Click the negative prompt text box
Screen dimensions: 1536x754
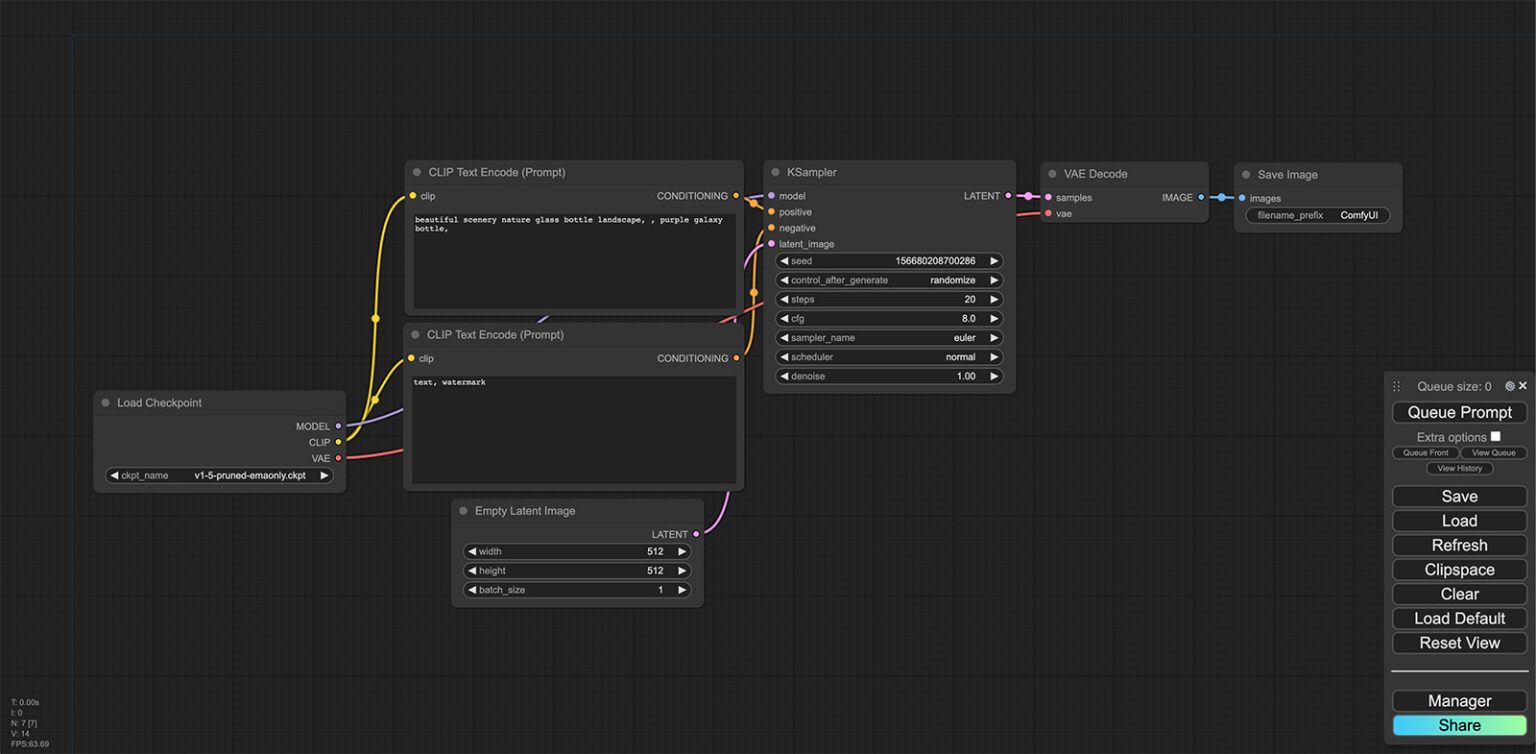574,430
